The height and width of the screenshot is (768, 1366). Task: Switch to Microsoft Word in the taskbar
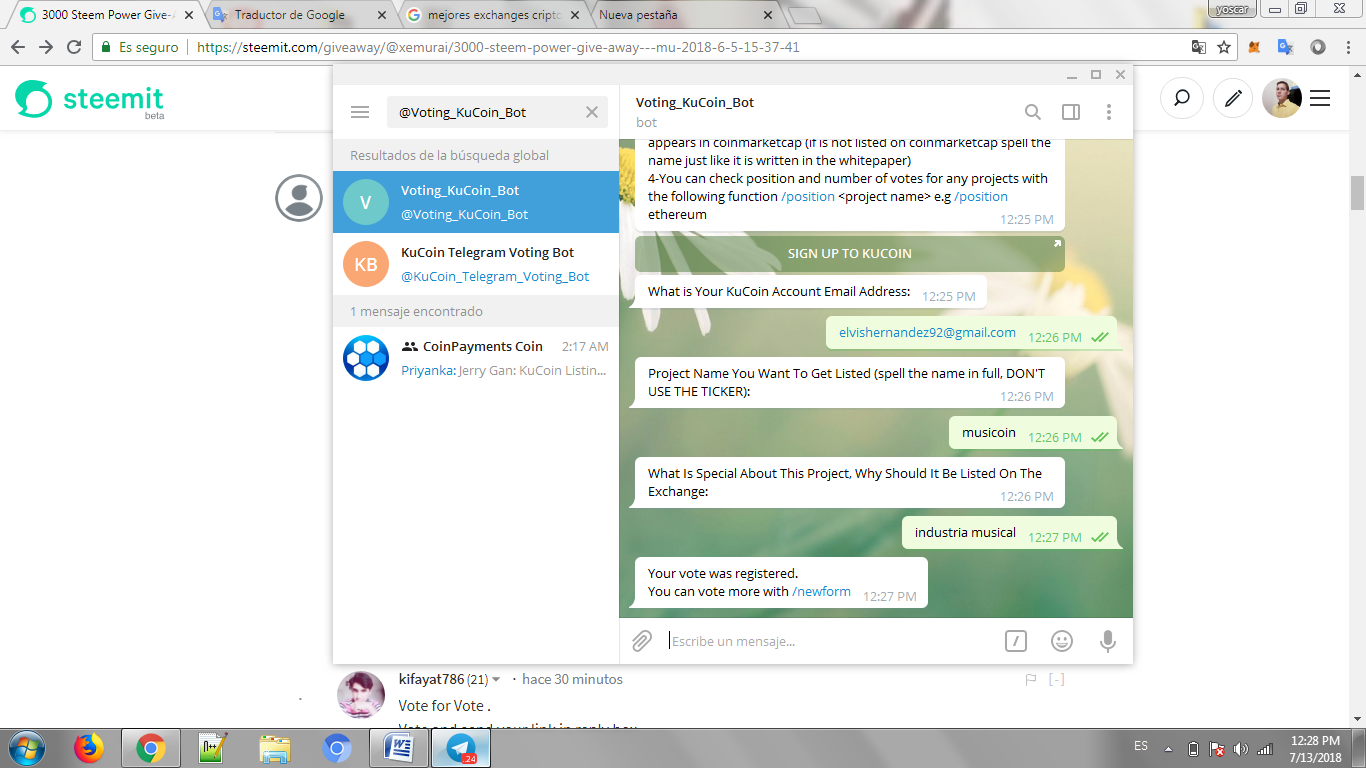pos(399,748)
